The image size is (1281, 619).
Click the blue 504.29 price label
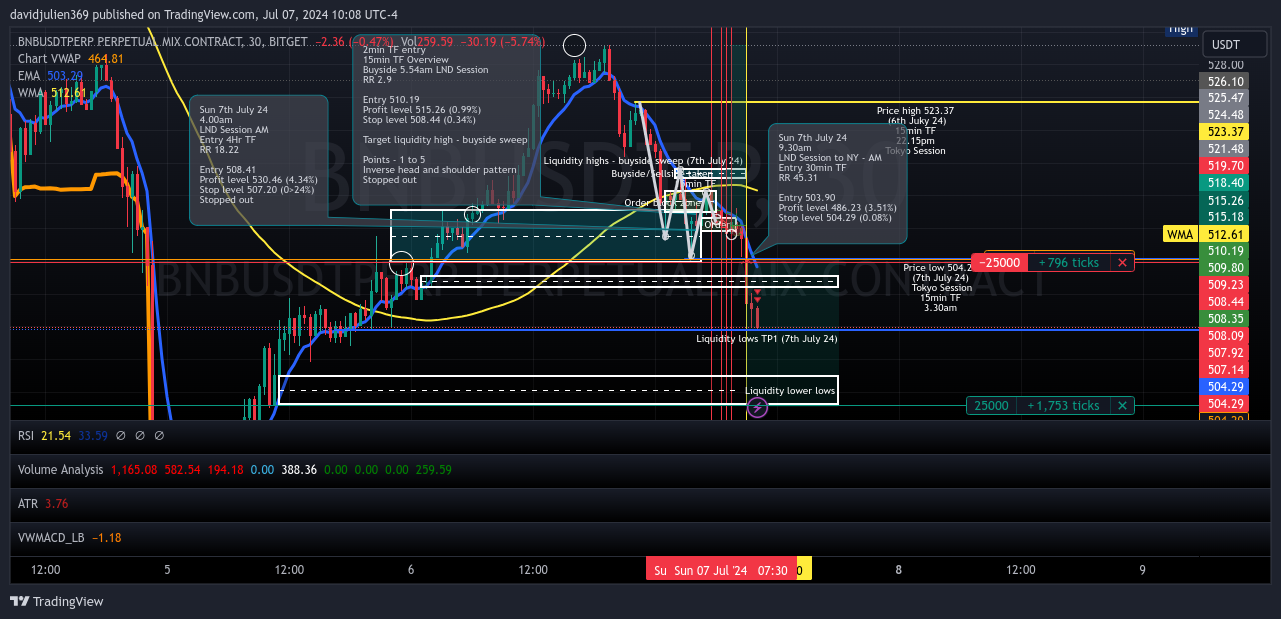[x=1225, y=387]
